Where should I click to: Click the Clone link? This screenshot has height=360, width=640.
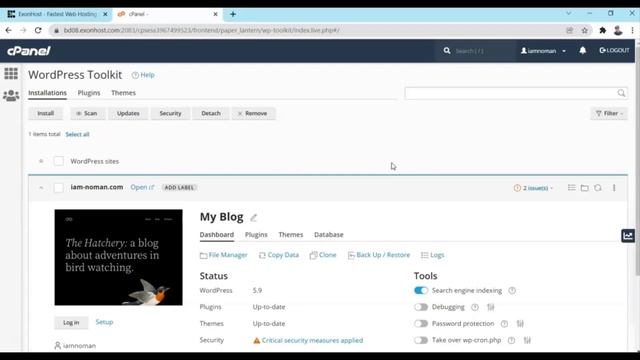coord(323,255)
